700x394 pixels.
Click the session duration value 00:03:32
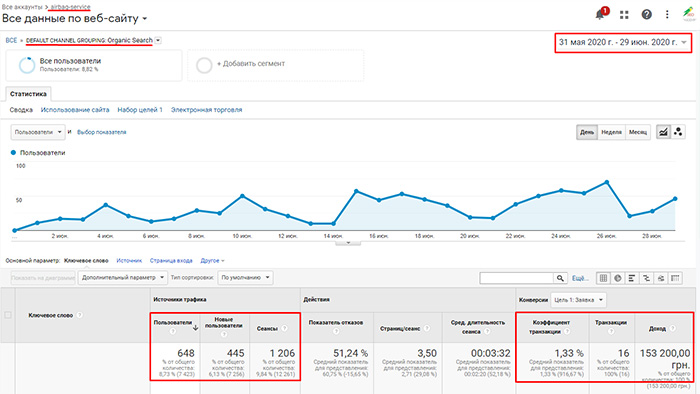click(x=490, y=353)
